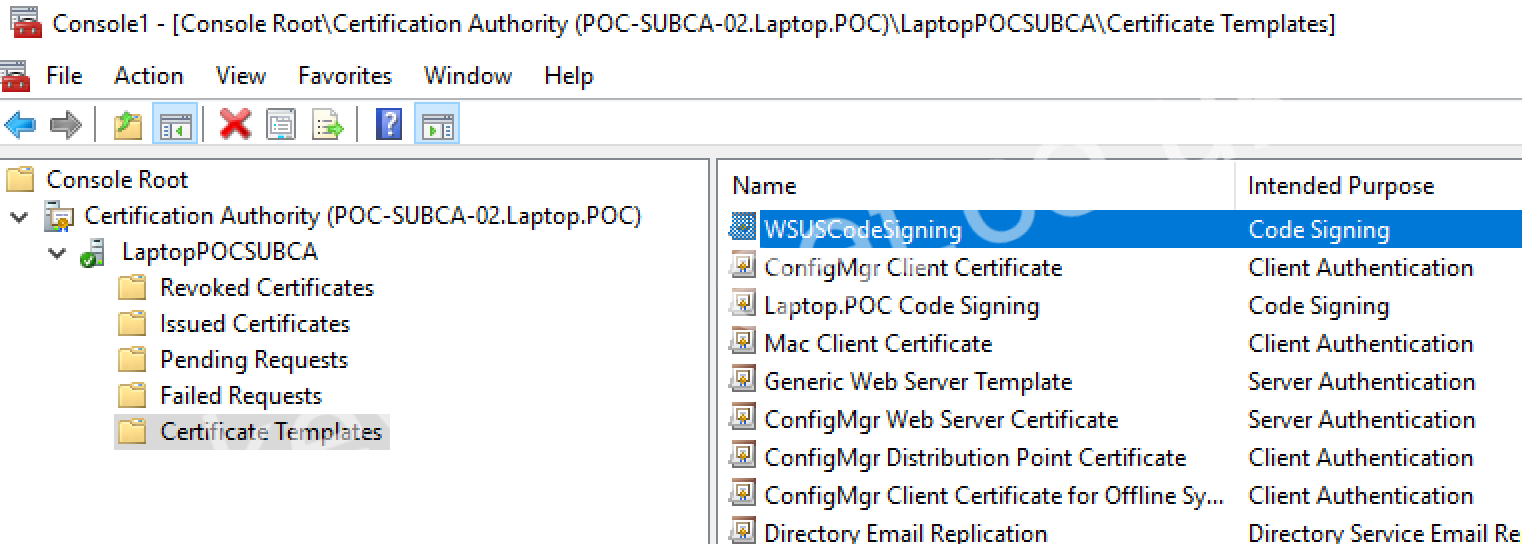
Task: Collapse the Certification Authority tree node
Action: click(19, 216)
